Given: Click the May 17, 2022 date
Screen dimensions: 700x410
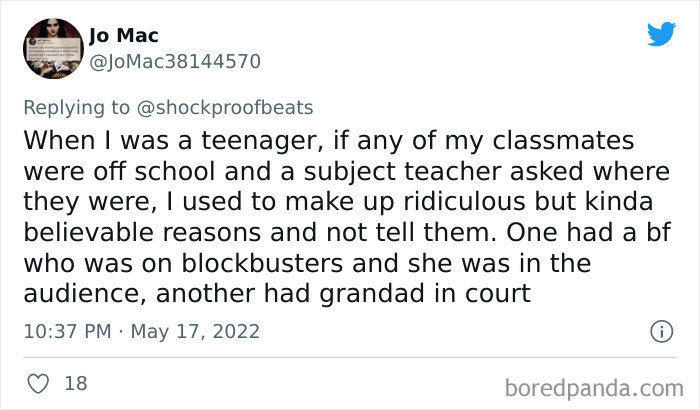Looking at the screenshot, I should tap(195, 331).
